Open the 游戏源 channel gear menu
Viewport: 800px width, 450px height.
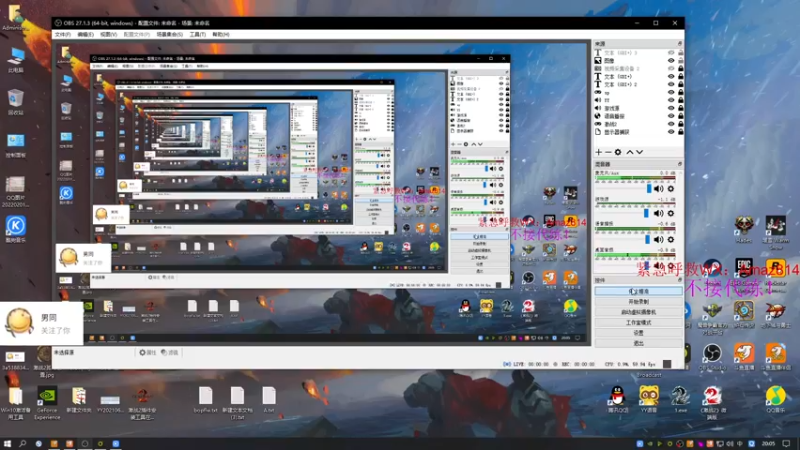point(671,213)
